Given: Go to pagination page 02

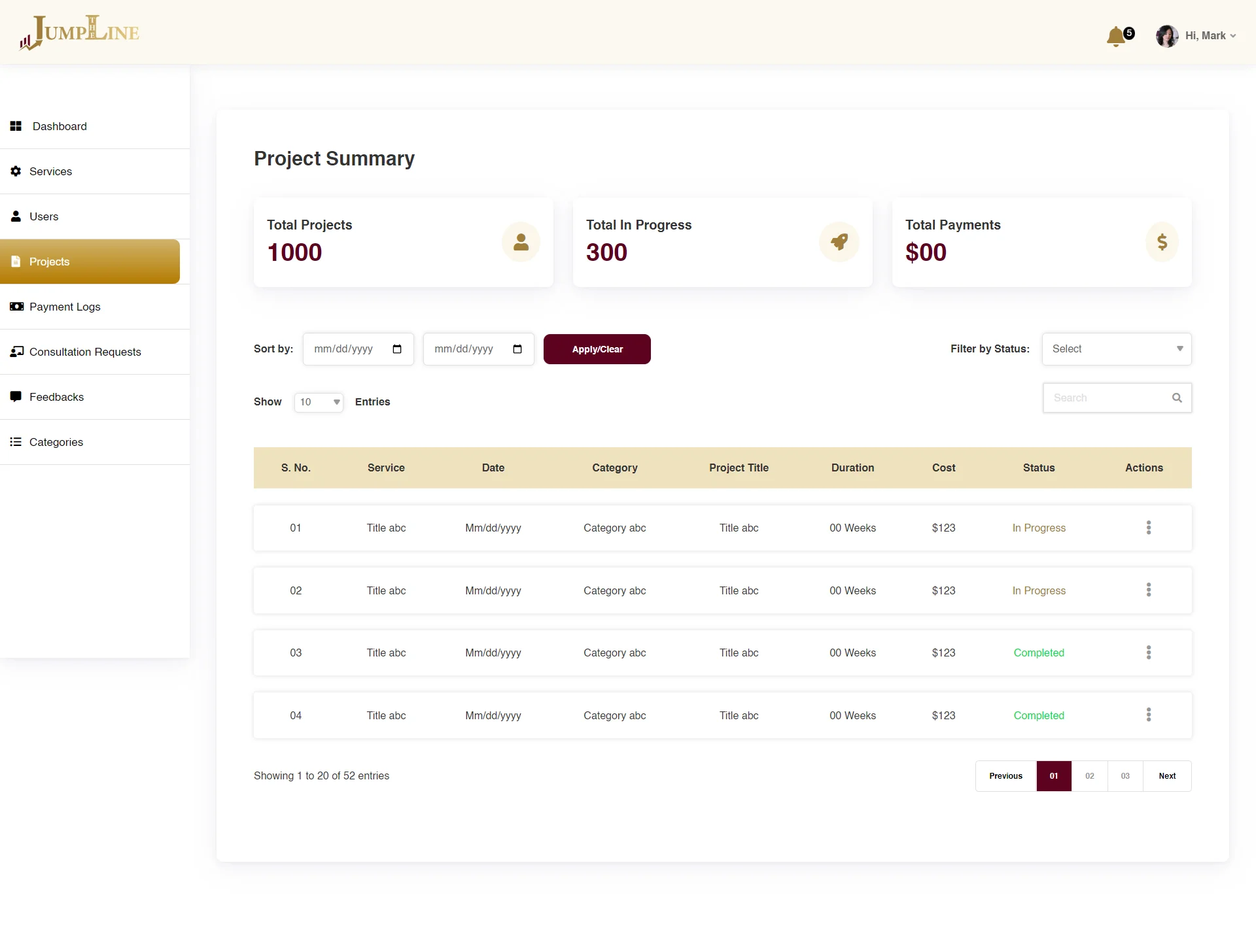Looking at the screenshot, I should pos(1090,776).
